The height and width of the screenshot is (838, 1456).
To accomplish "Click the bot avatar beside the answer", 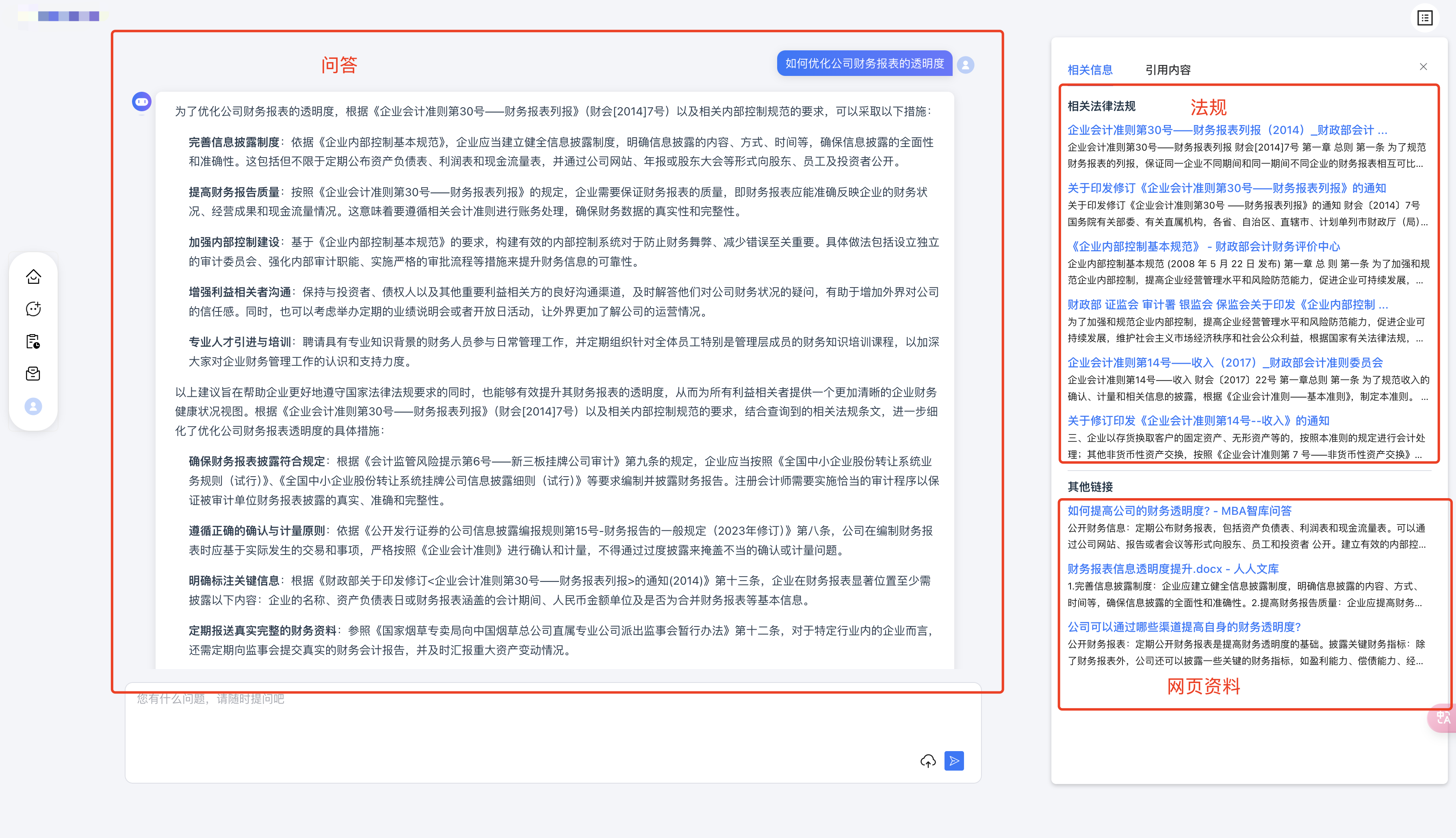I will click(142, 102).
